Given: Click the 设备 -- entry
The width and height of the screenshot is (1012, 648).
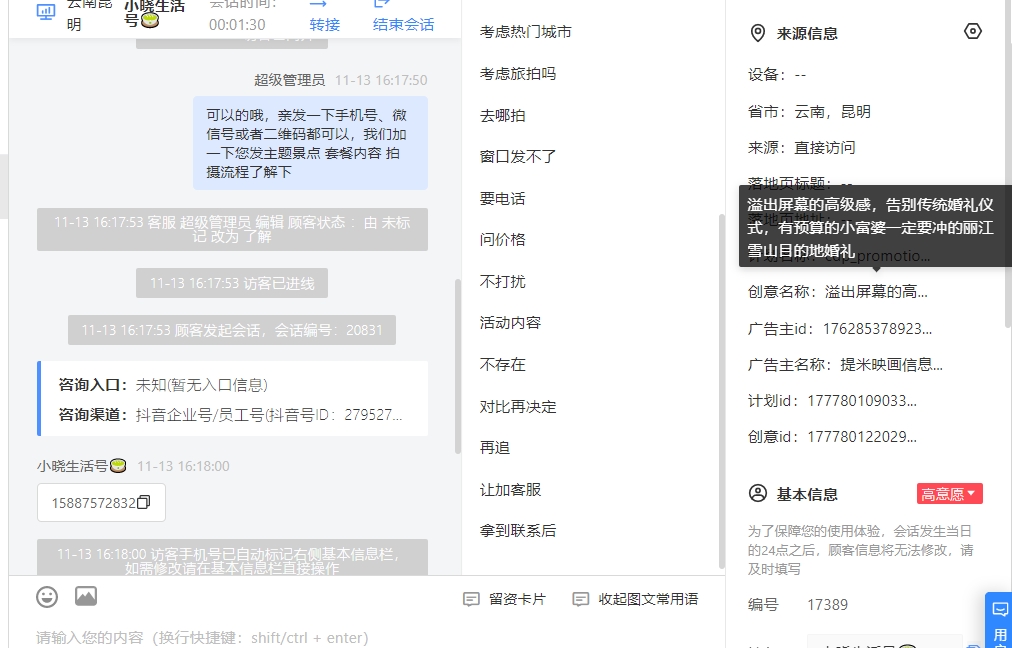Looking at the screenshot, I should click(777, 75).
